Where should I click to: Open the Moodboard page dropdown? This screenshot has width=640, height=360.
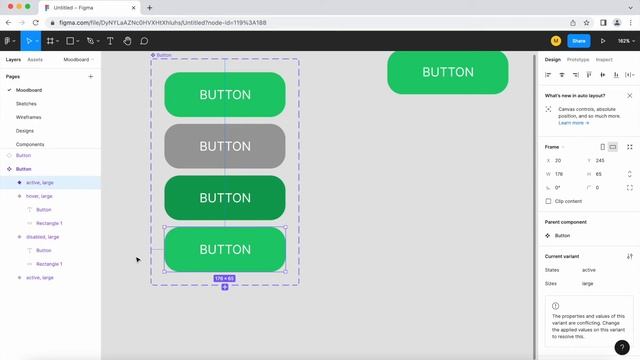(79, 60)
